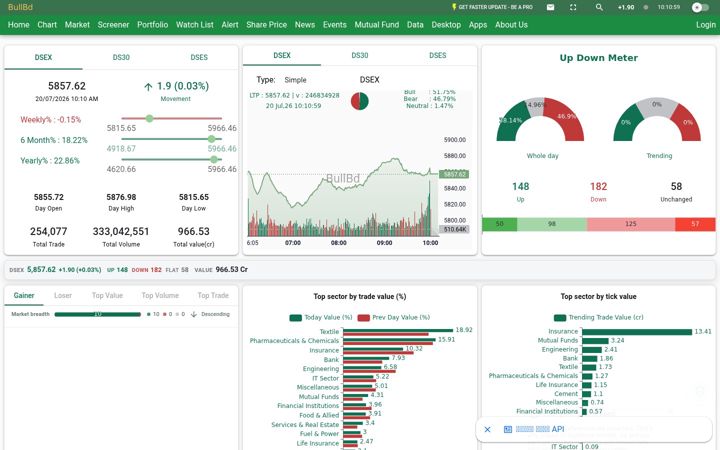
Task: Go to Watch List
Action: pos(195,25)
